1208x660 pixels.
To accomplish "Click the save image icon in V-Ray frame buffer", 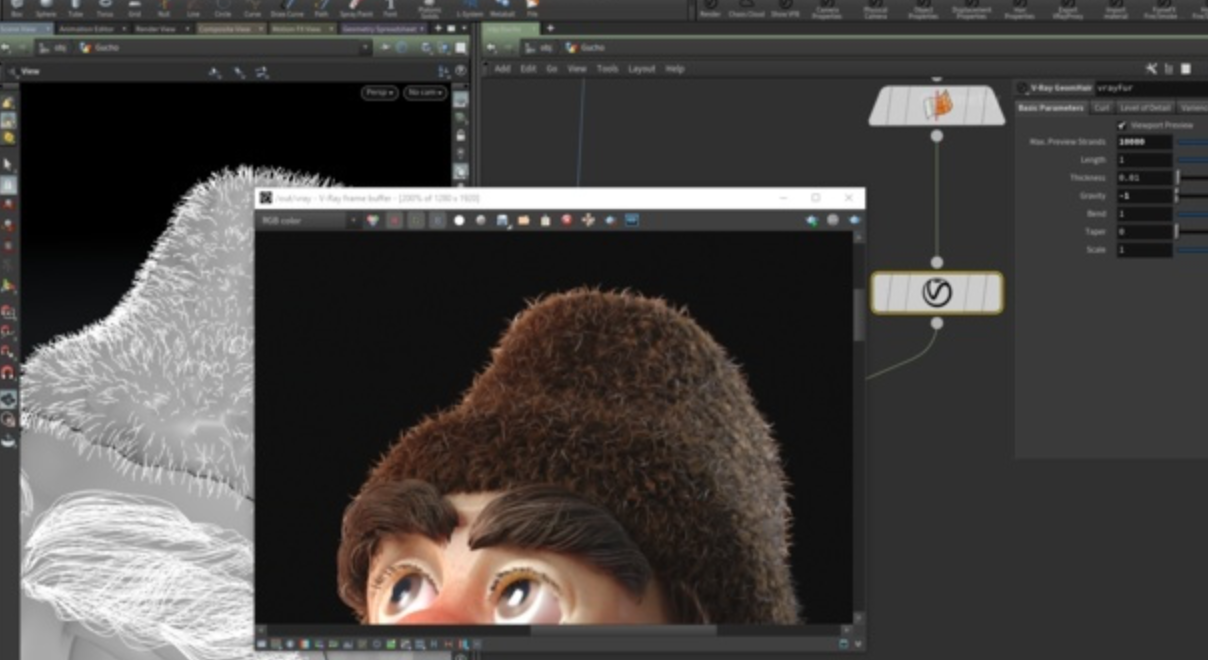I will click(502, 220).
